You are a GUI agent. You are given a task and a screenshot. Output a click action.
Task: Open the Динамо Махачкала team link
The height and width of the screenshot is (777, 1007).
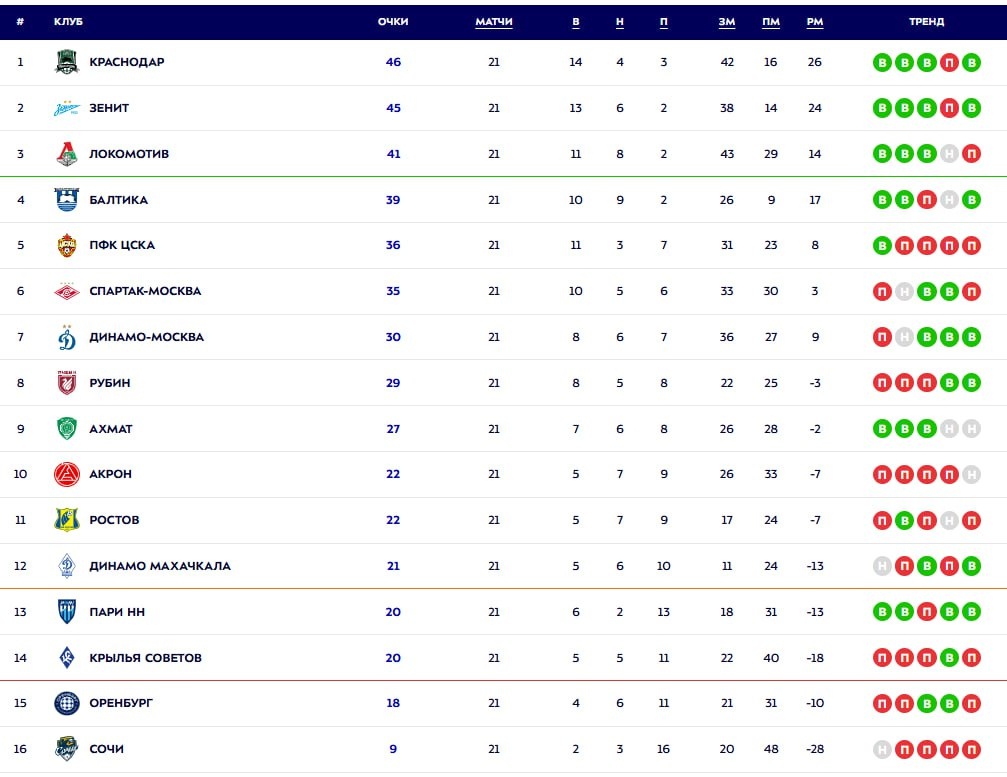point(160,566)
